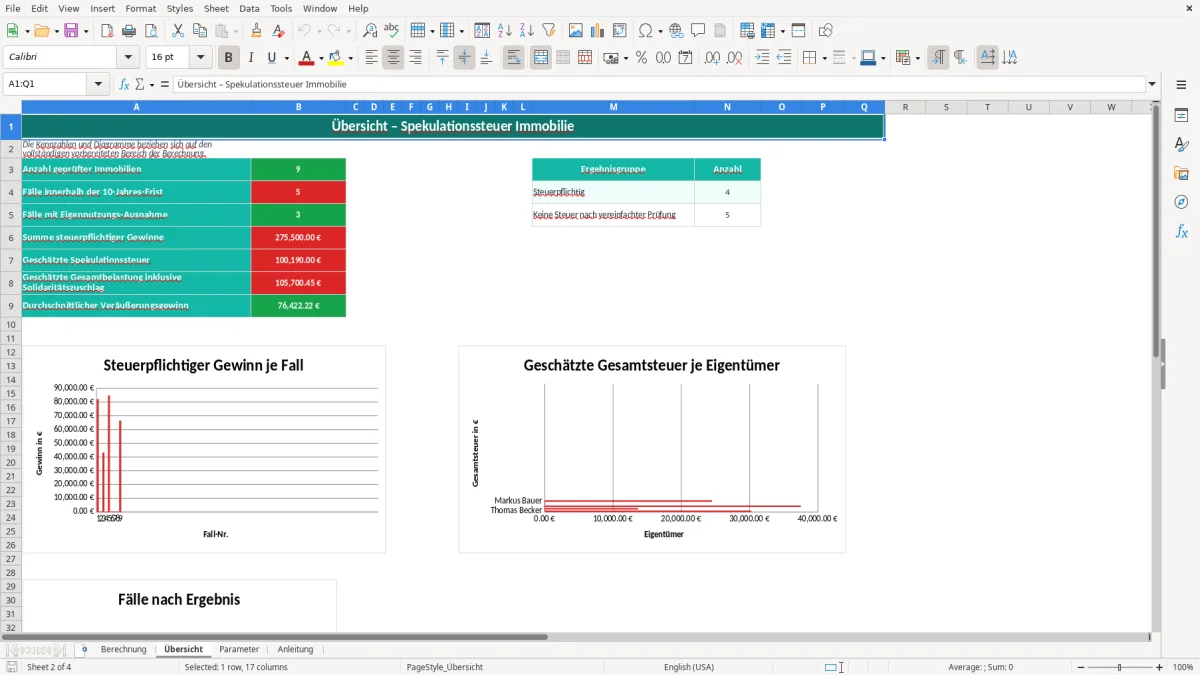1200x675 pixels.
Task: Toggle Italic formatting
Action: click(251, 58)
